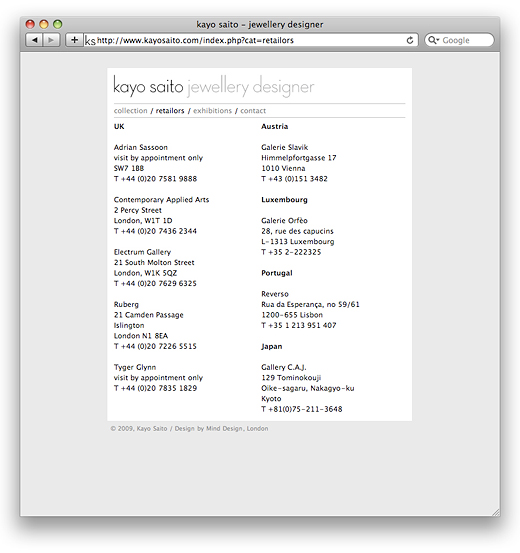Screen dimensions: 520x553
Task: Click the reload page icon
Action: (x=410, y=40)
